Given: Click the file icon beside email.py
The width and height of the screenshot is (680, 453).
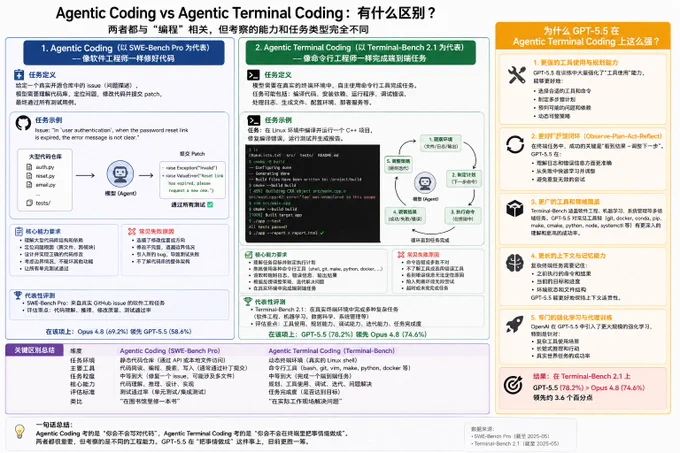Looking at the screenshot, I should point(29,185).
